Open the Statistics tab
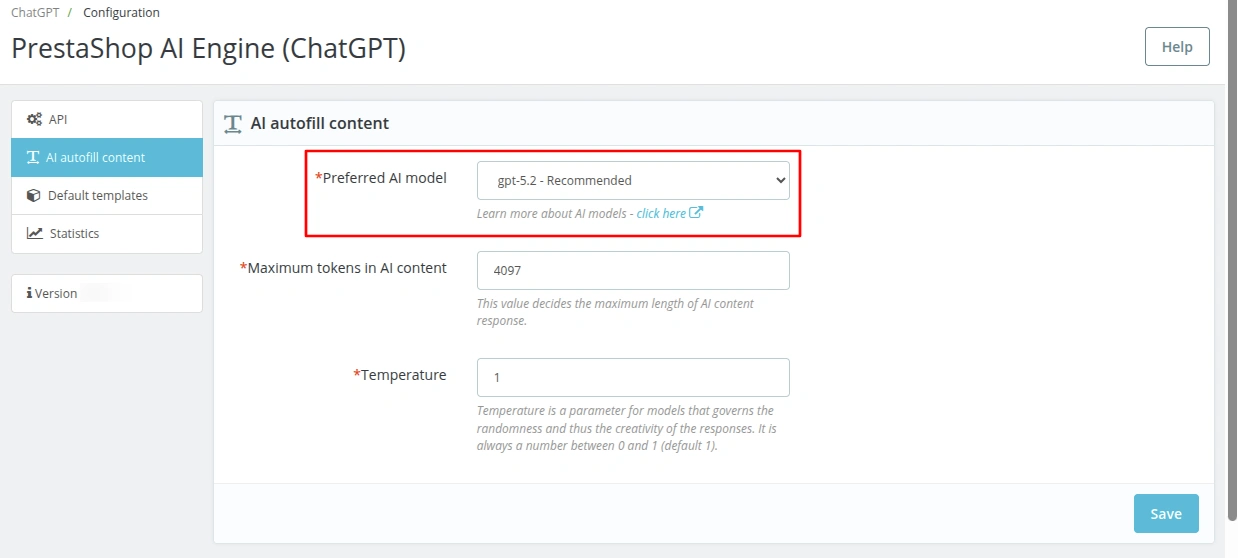Image resolution: width=1238 pixels, height=558 pixels. tap(107, 233)
